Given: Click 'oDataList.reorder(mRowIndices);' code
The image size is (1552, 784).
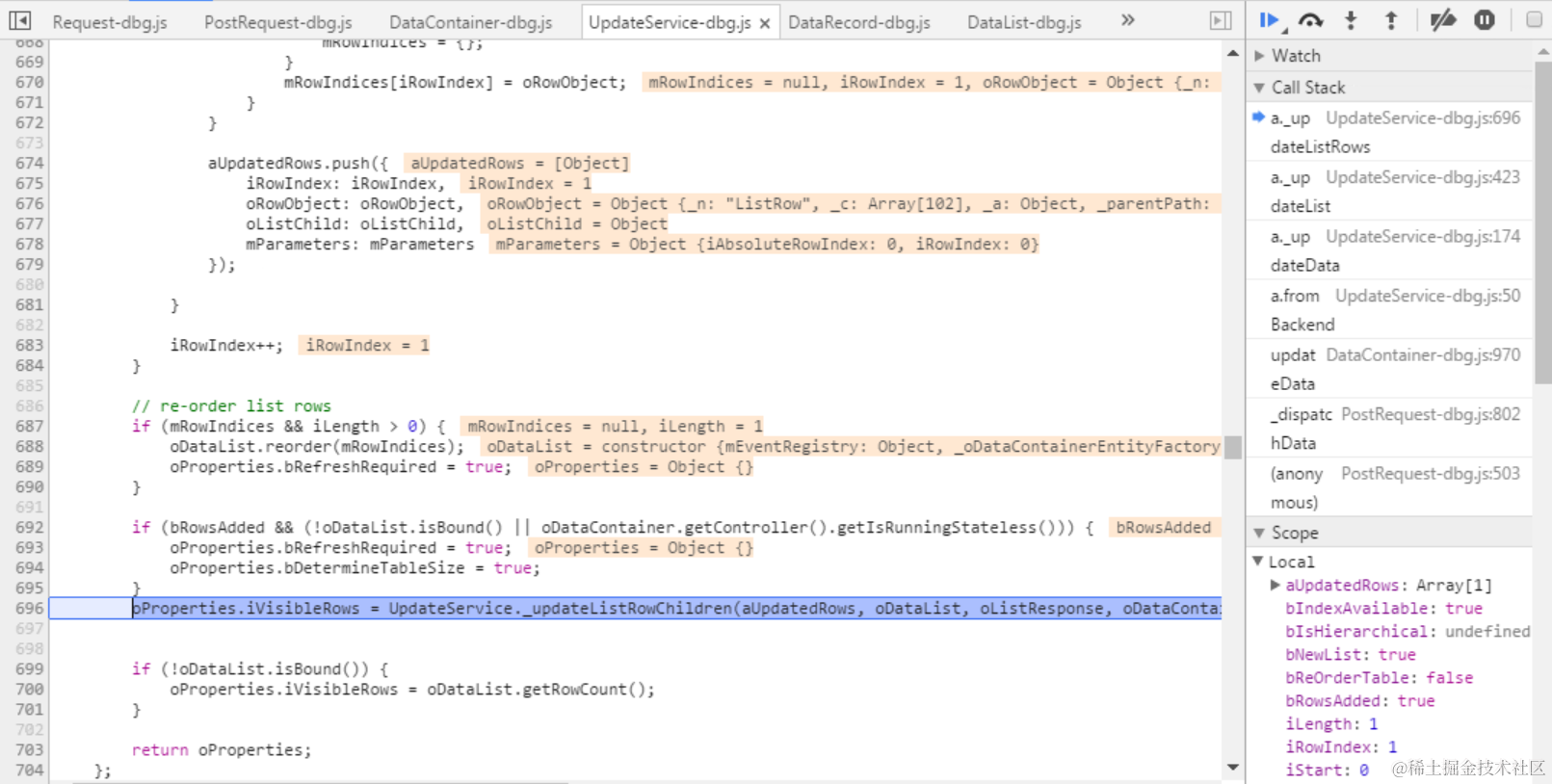Looking at the screenshot, I should click(x=317, y=446).
